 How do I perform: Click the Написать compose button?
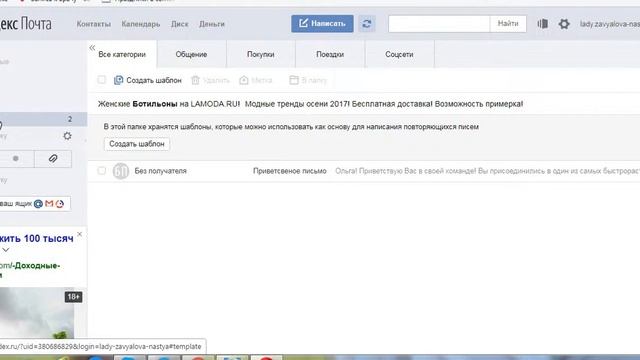(322, 24)
